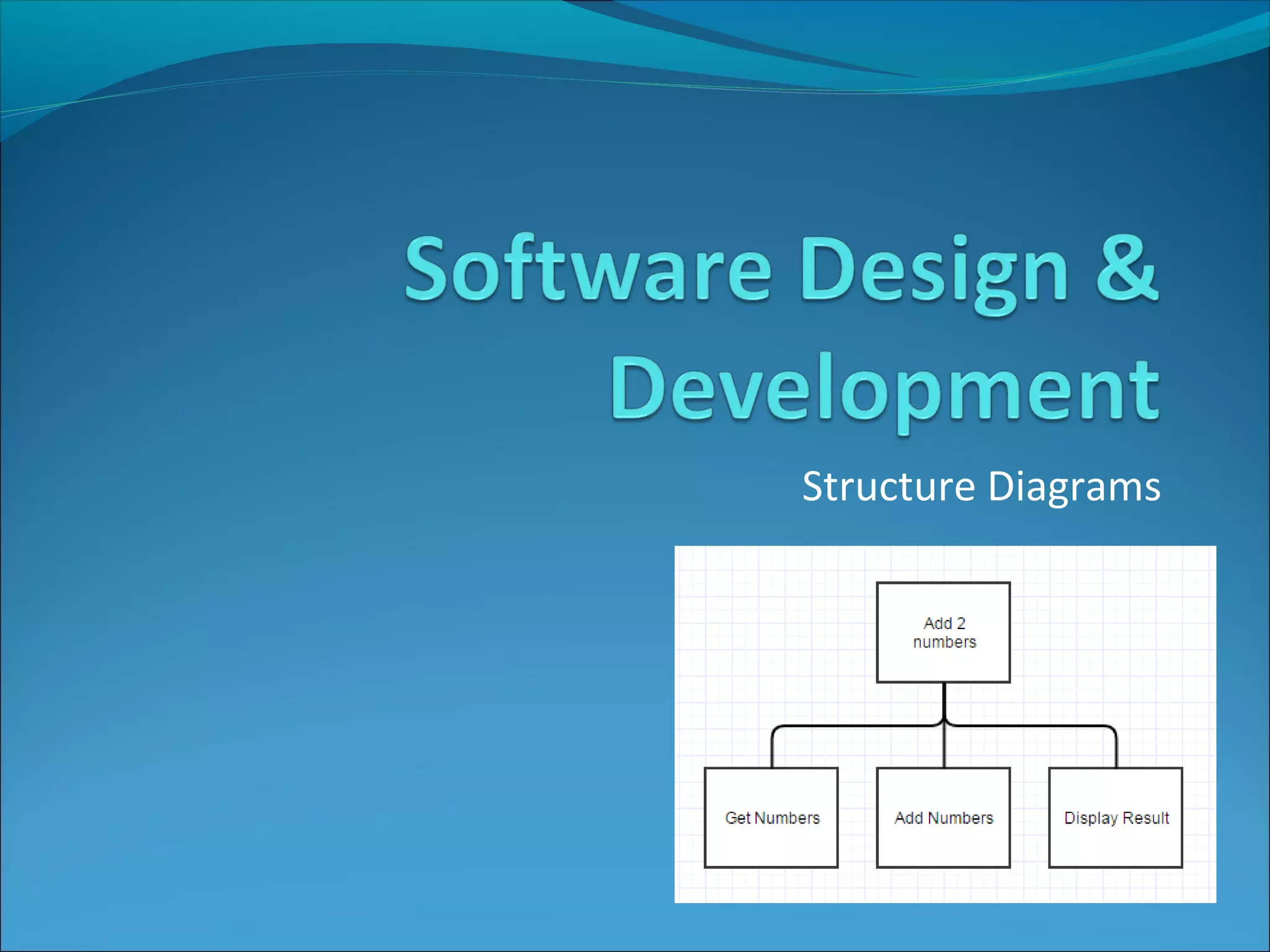Click the word 'Result' in the diagram
The image size is (1270, 952).
(1146, 818)
